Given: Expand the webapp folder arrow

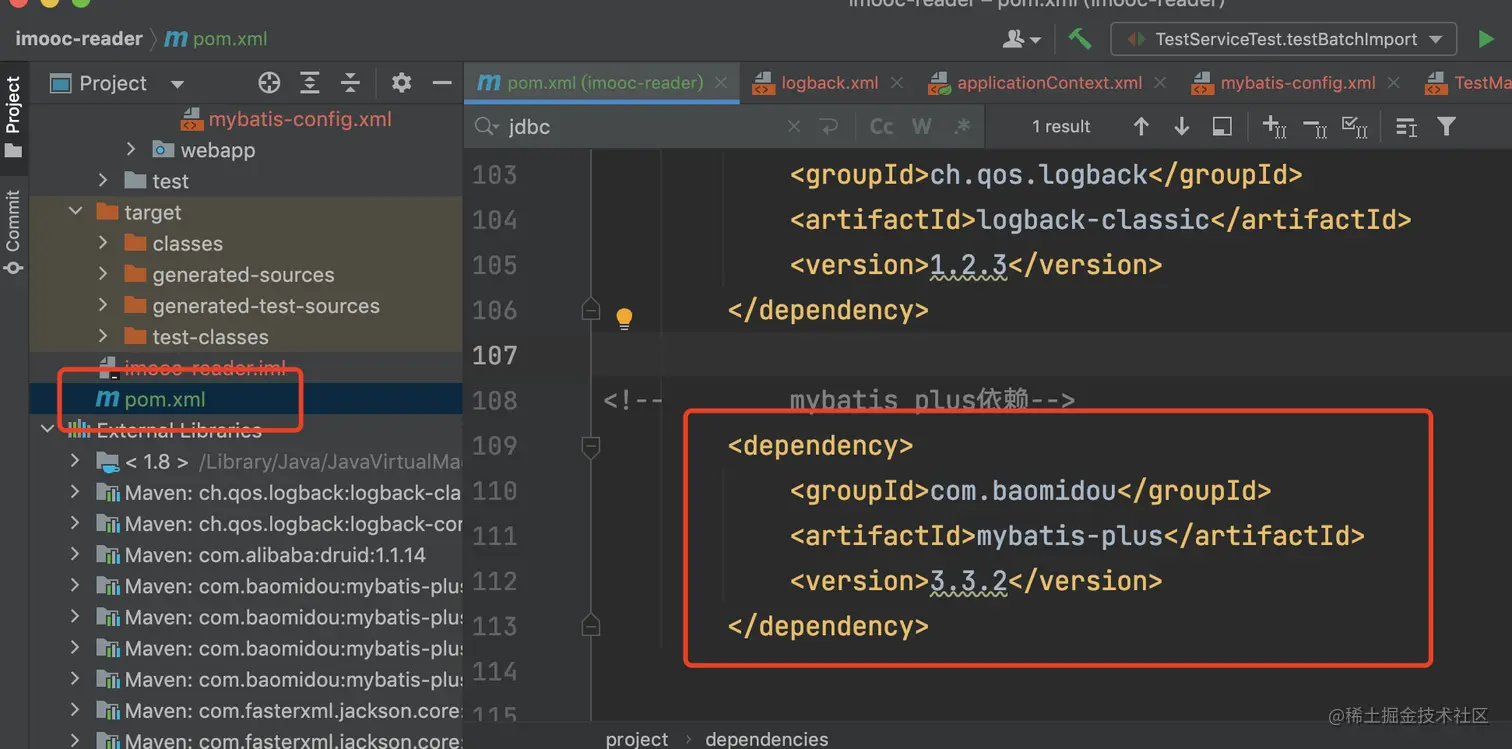Looking at the screenshot, I should [131, 150].
